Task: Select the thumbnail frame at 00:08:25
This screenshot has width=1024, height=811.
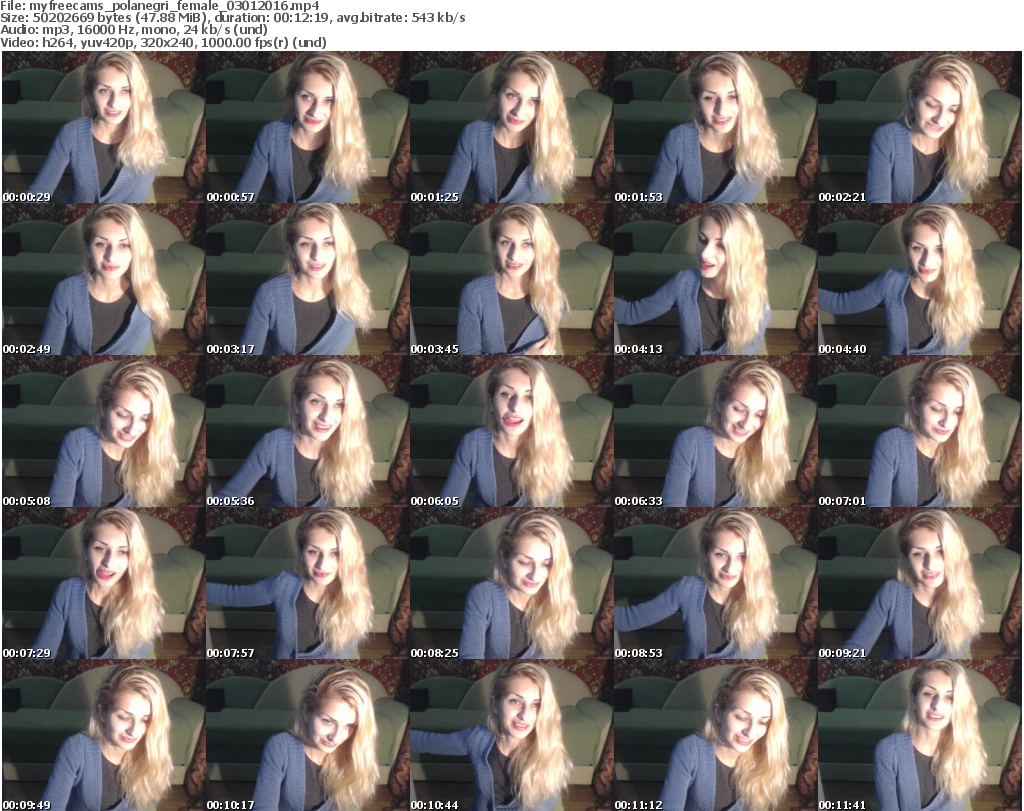Action: pos(511,584)
